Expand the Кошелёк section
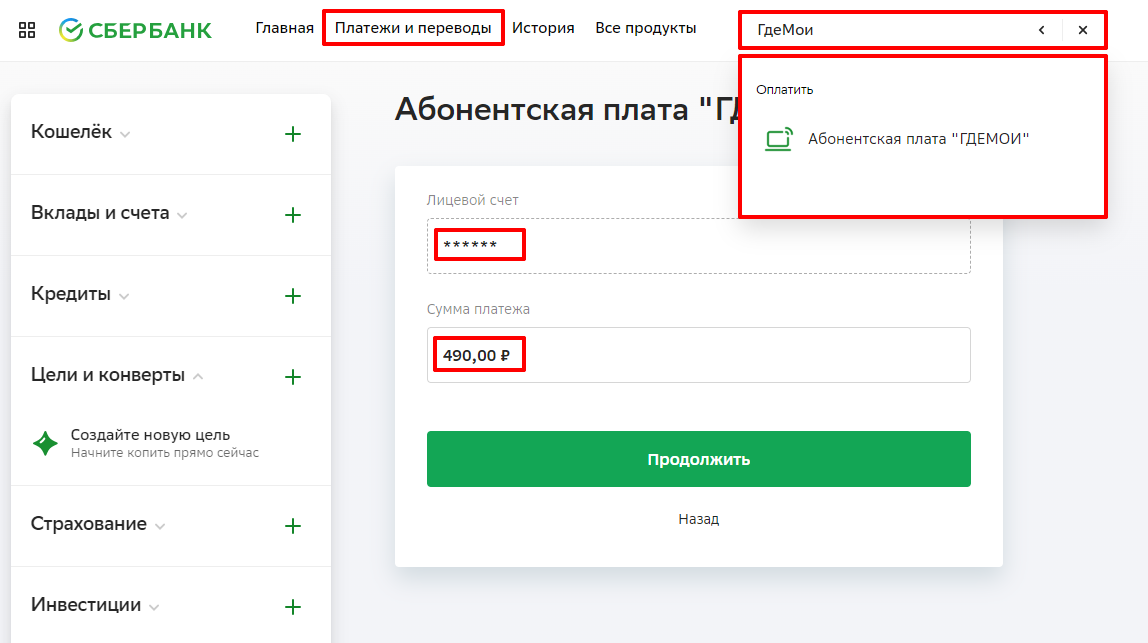 (x=80, y=132)
